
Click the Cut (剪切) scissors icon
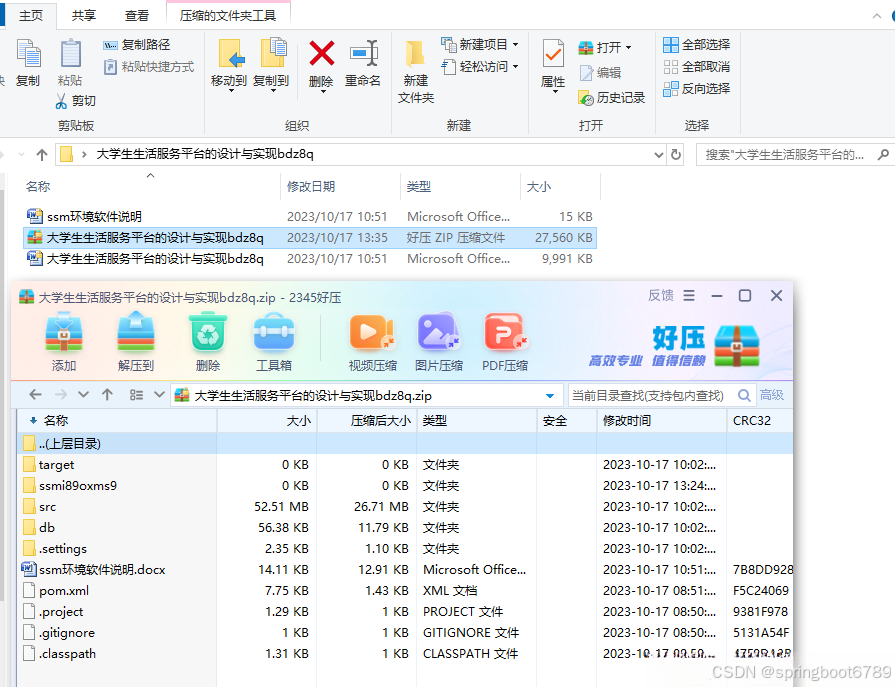(62, 101)
